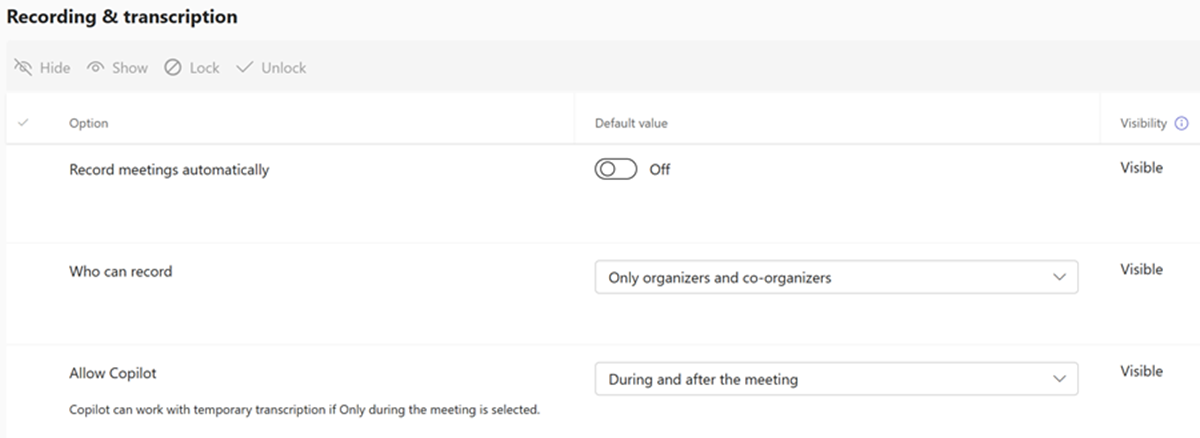Click the Visibility info icon
This screenshot has height=438, width=1200.
(x=1182, y=123)
